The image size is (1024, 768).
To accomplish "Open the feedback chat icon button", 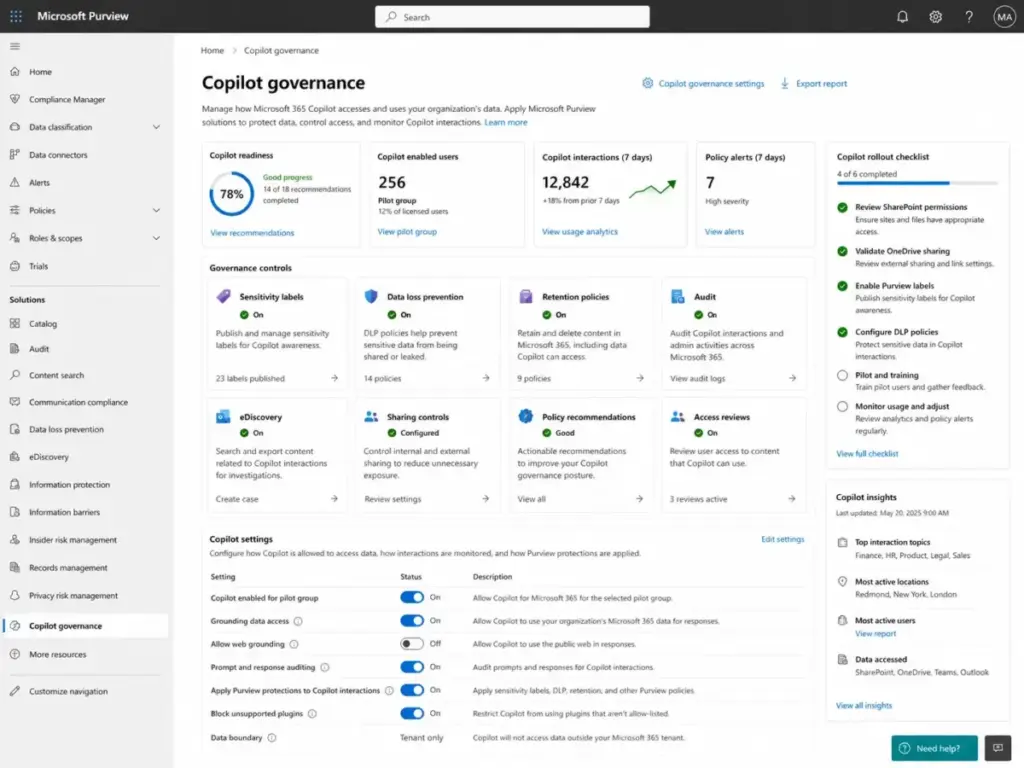I will point(998,748).
